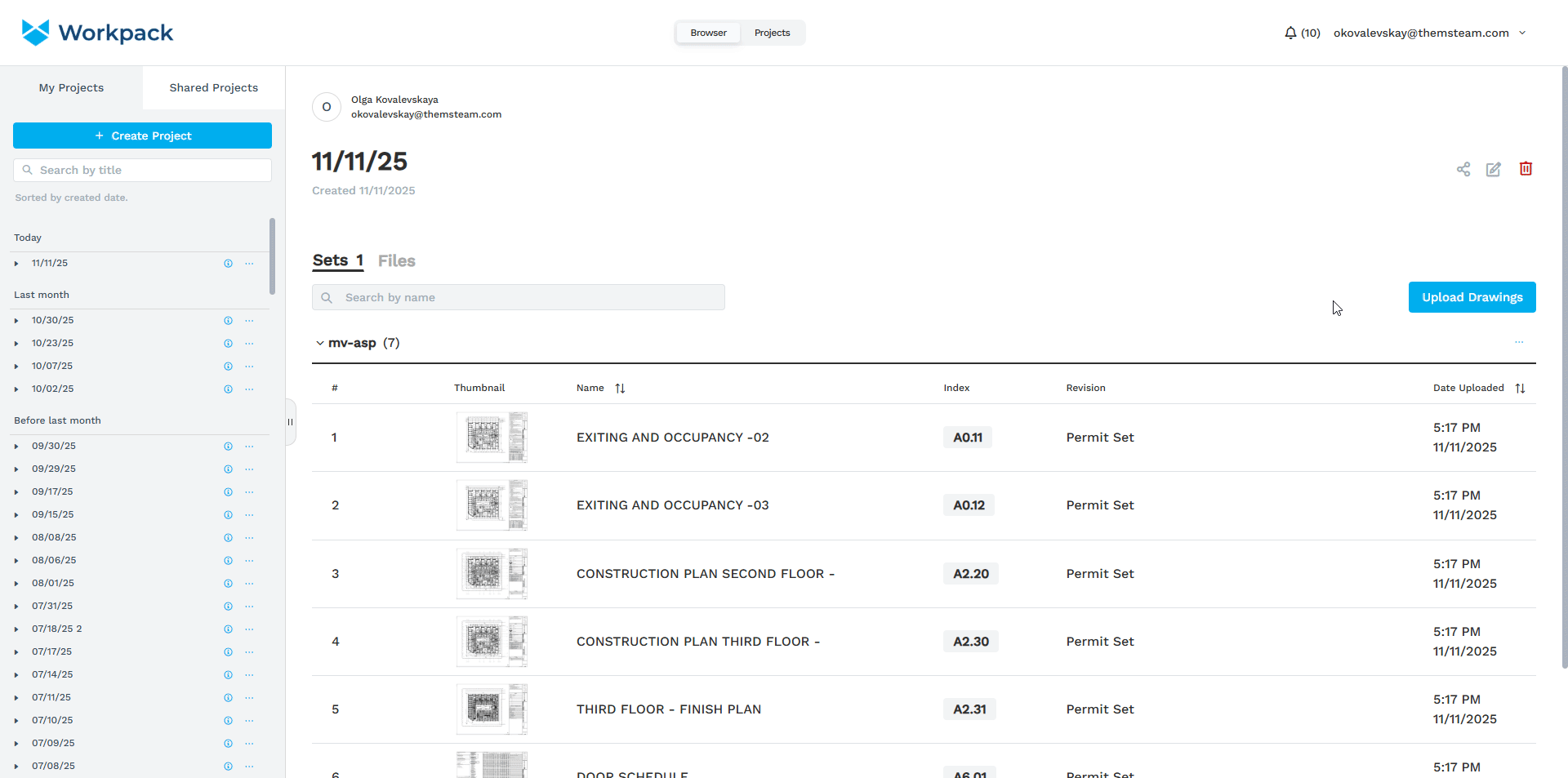Switch to Browser view toggle
Image resolution: width=1568 pixels, height=778 pixels.
tap(708, 33)
